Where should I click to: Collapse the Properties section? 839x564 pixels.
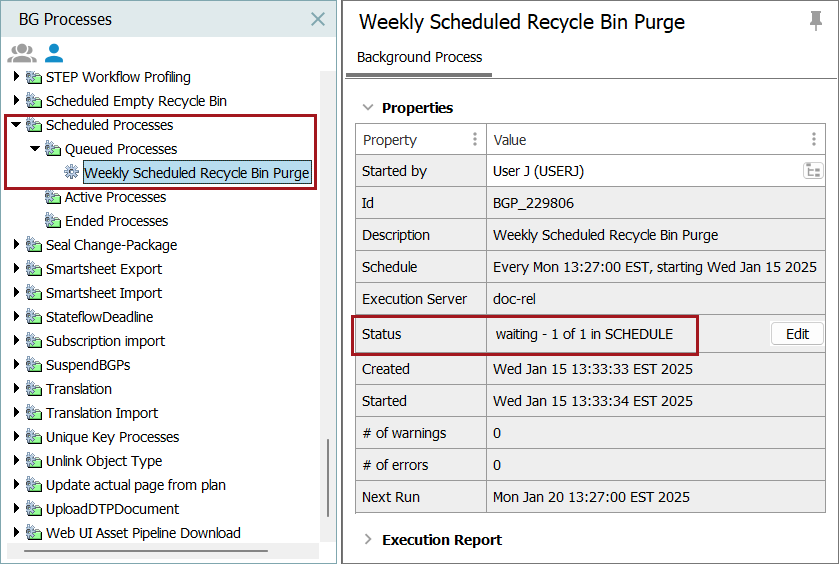click(x=368, y=107)
